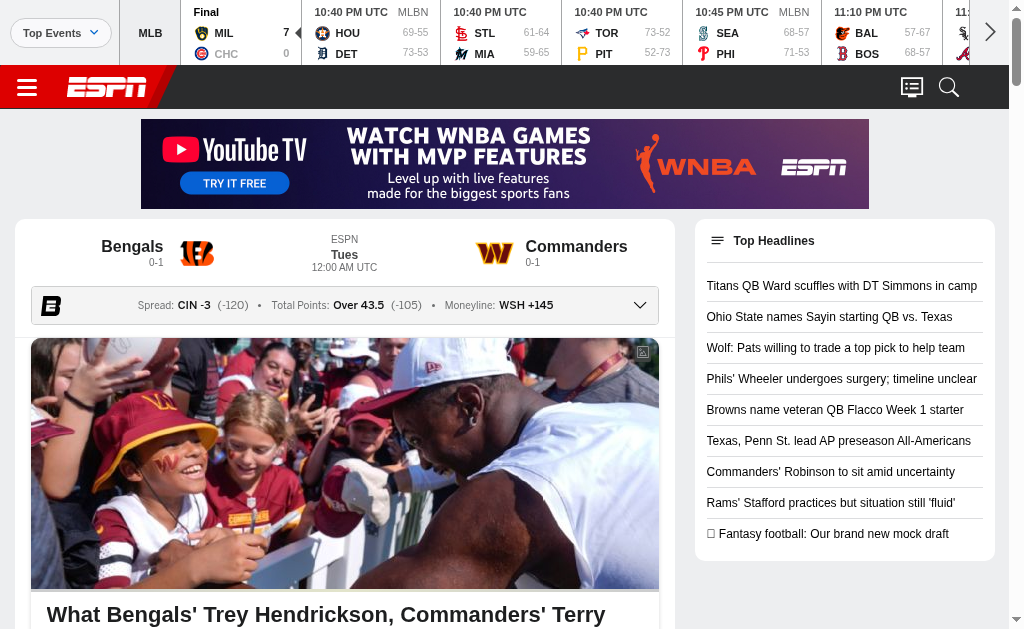Viewport: 1024px width, 629px height.
Task: Show next games with scoreboard arrow
Action: [990, 32]
